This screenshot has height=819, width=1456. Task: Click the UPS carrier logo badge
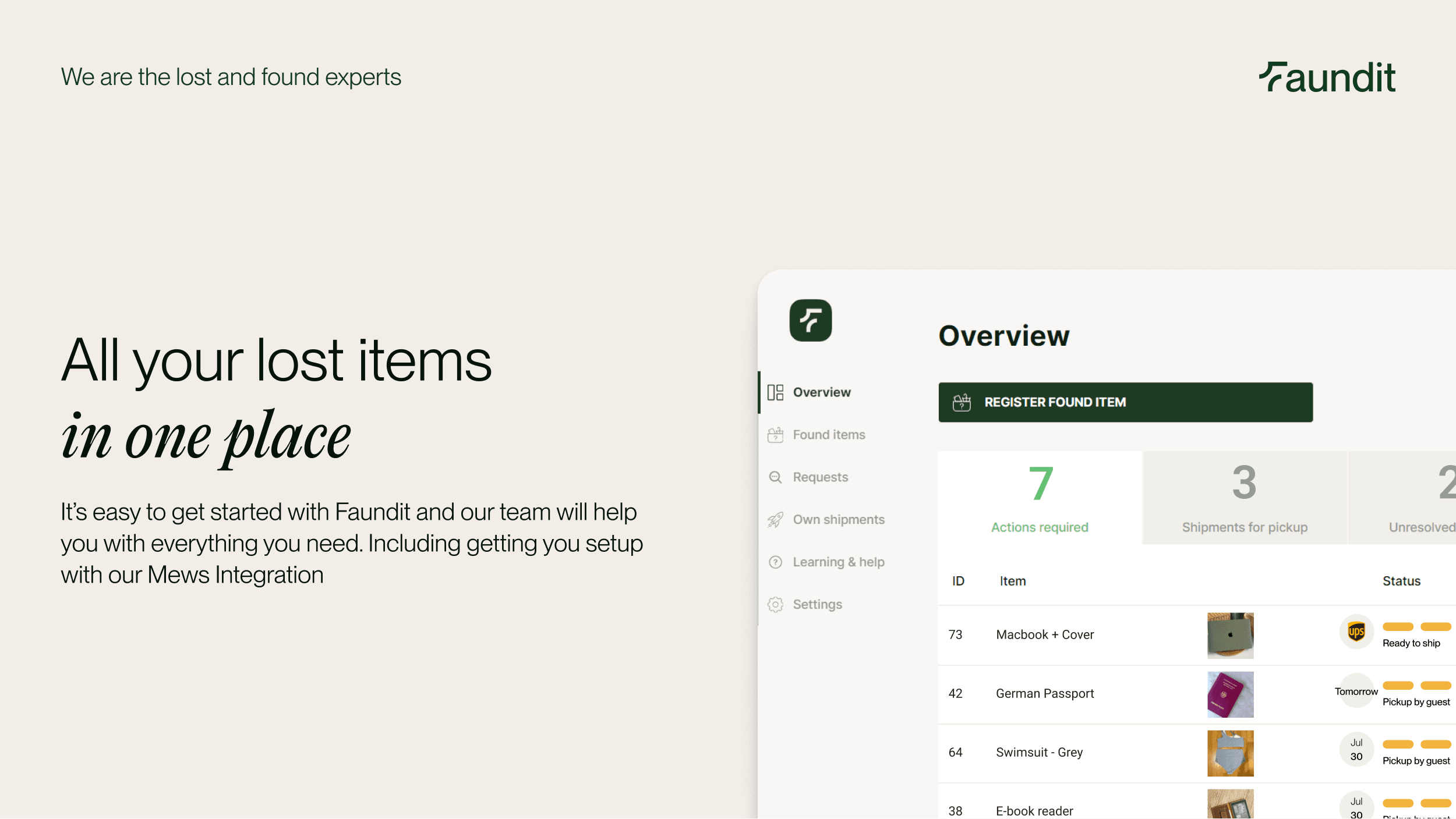coord(1356,632)
